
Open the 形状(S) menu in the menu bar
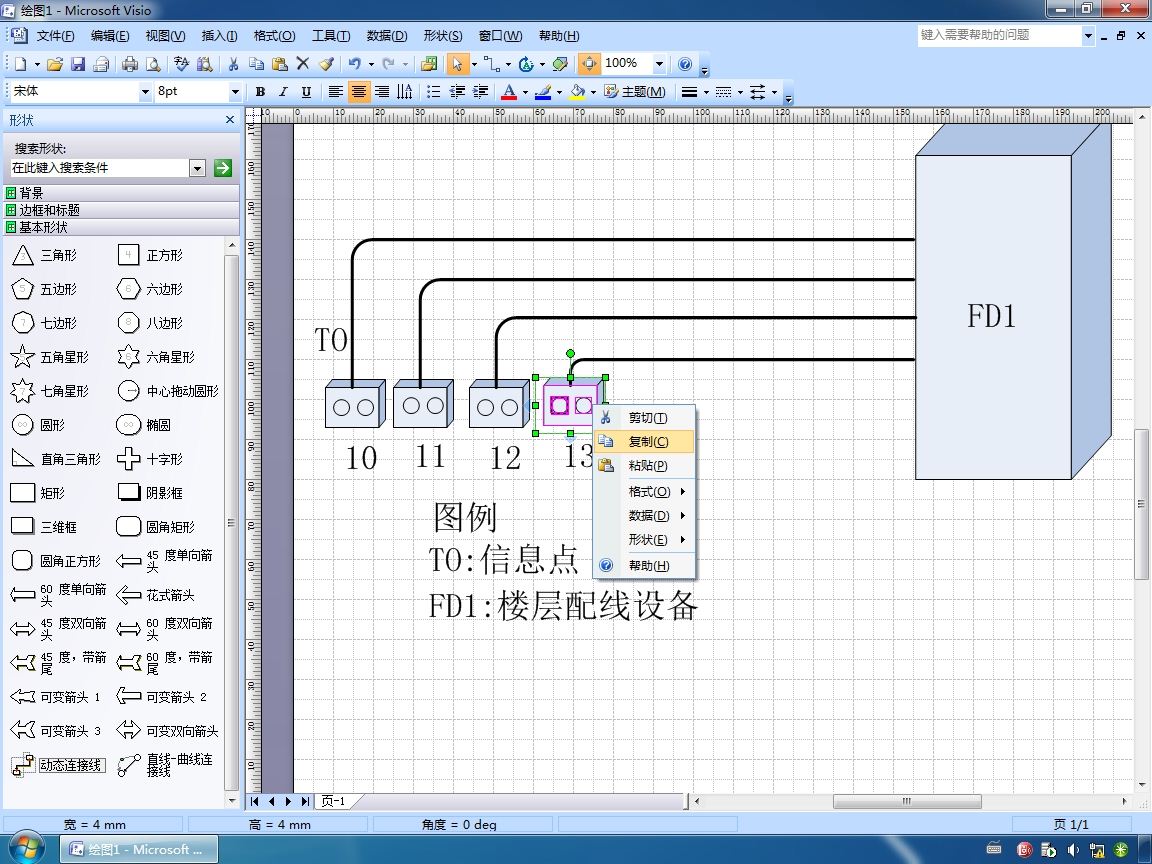tap(443, 35)
